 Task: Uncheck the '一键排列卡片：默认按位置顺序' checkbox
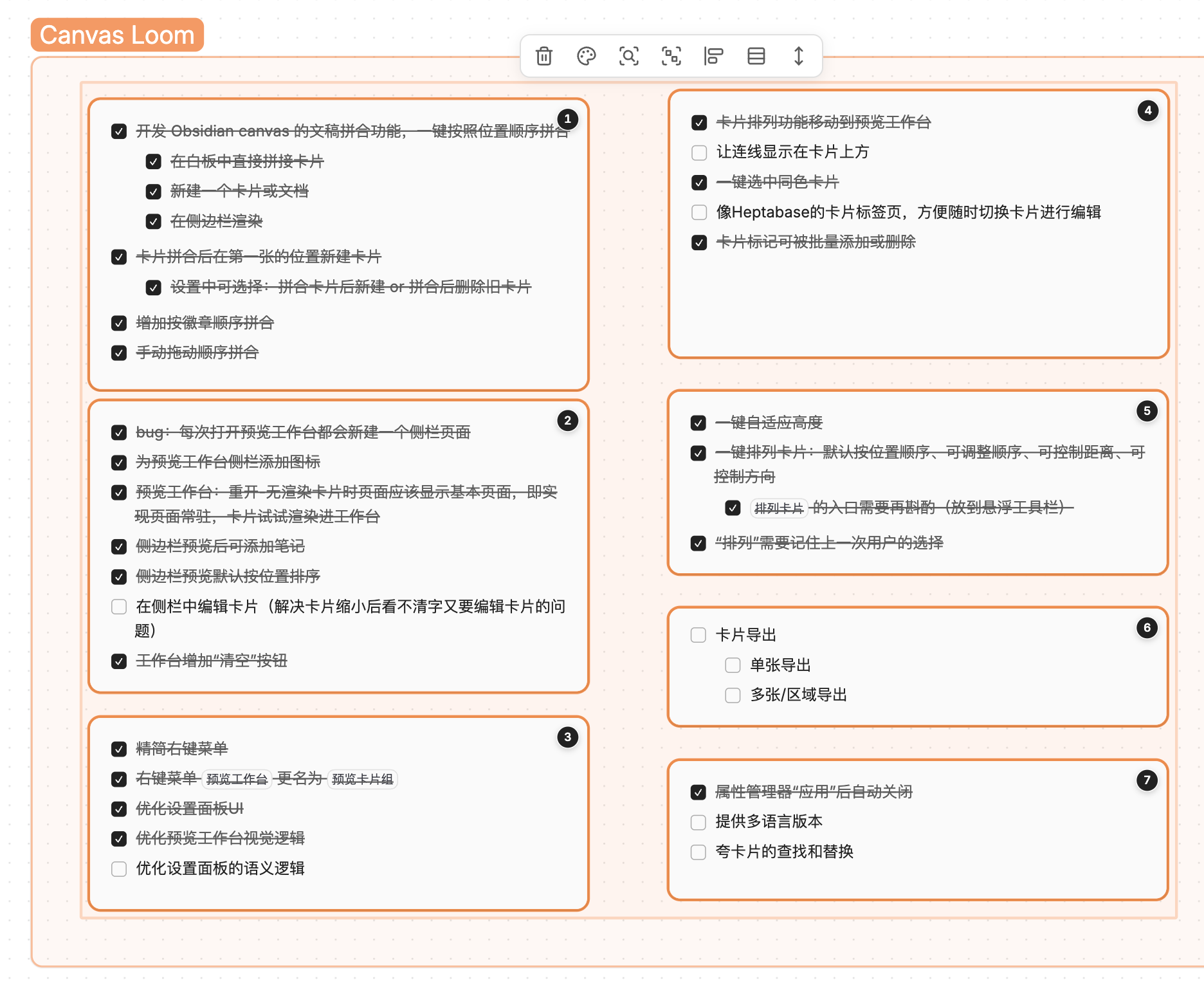[698, 453]
